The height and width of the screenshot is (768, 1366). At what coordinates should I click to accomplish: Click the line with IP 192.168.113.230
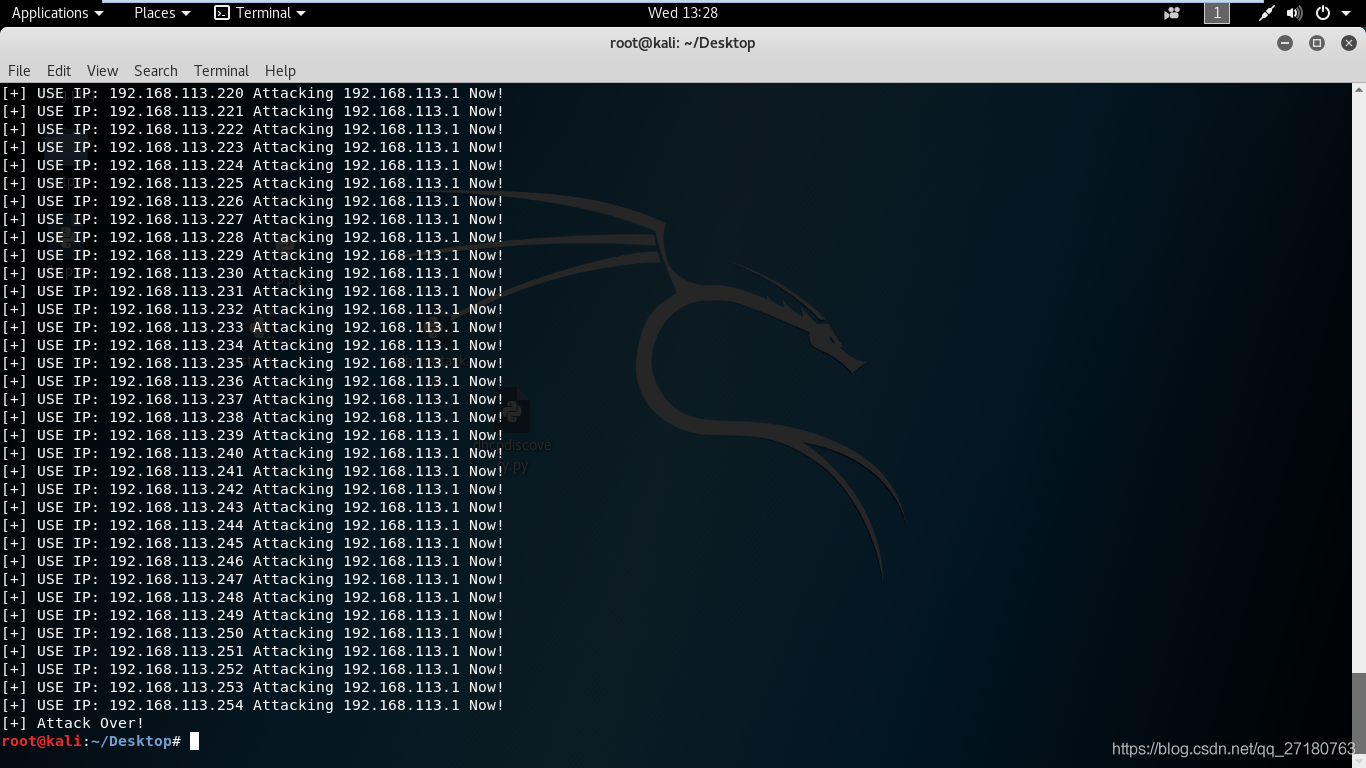point(253,273)
